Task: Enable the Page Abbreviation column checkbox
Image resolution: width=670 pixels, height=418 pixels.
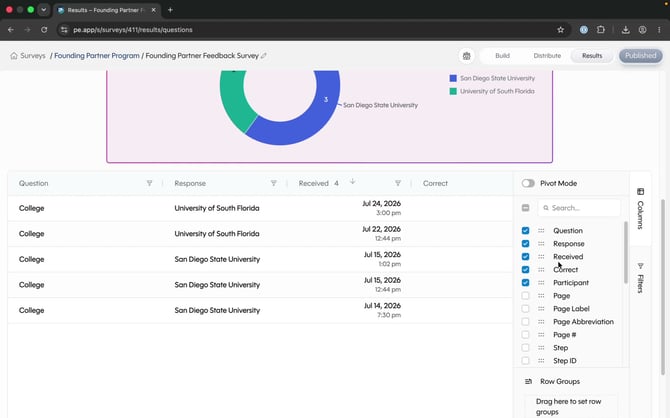Action: [x=526, y=322]
